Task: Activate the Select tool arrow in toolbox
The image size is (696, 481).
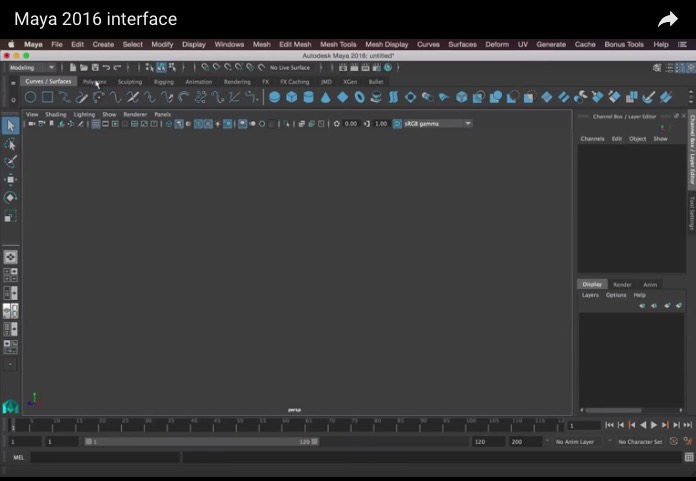Action: coord(10,125)
